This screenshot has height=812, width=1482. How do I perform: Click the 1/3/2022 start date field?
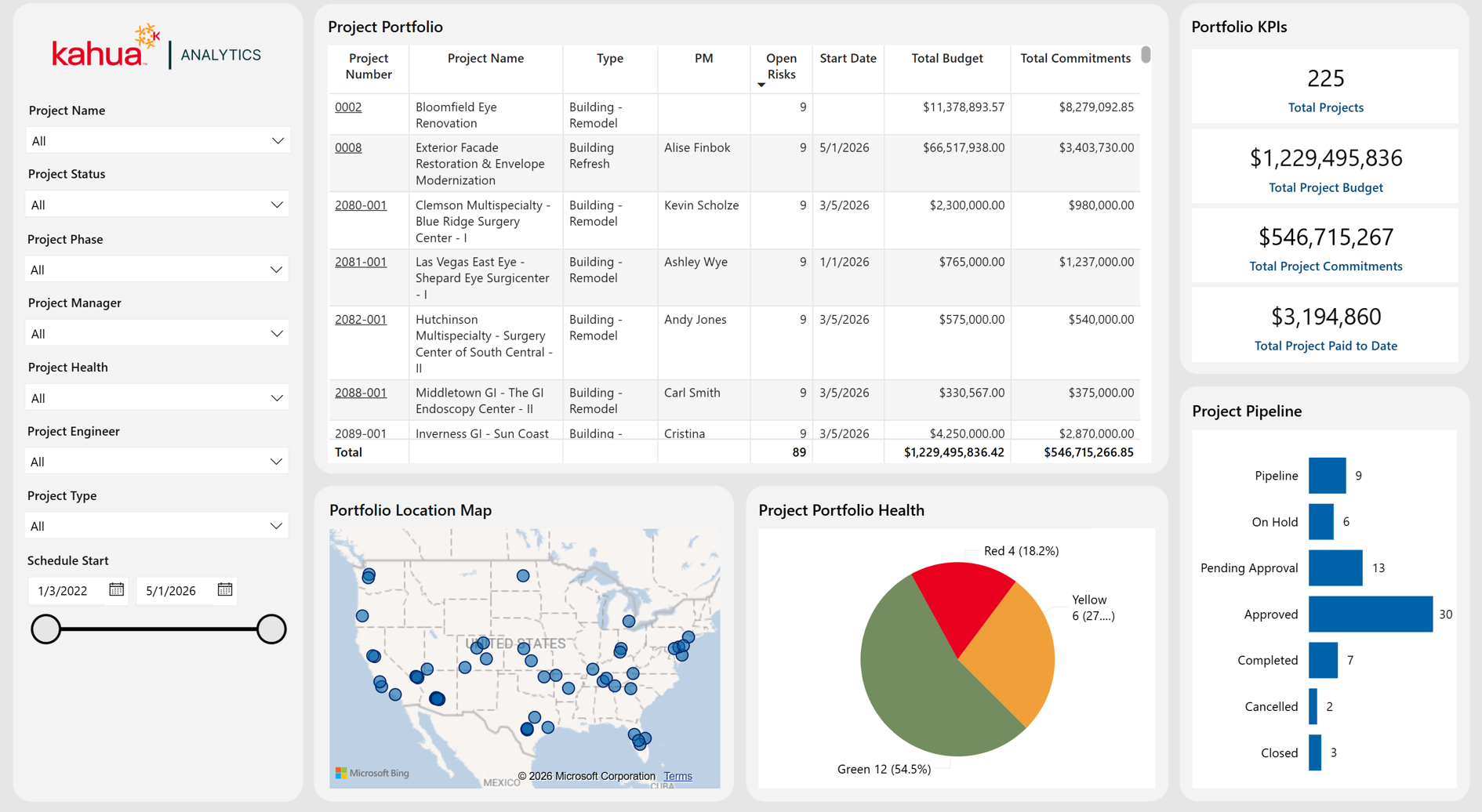[x=66, y=590]
